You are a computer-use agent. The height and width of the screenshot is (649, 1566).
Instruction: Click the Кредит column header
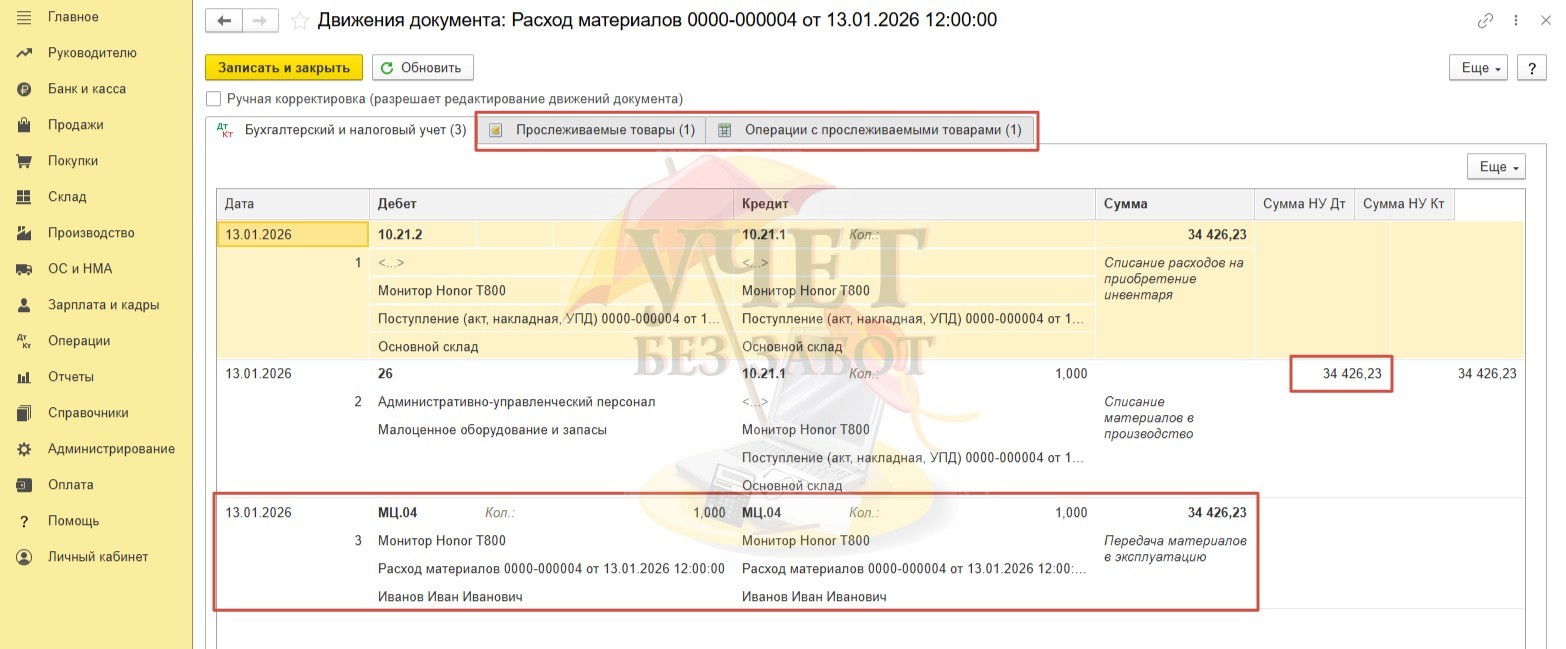point(914,204)
